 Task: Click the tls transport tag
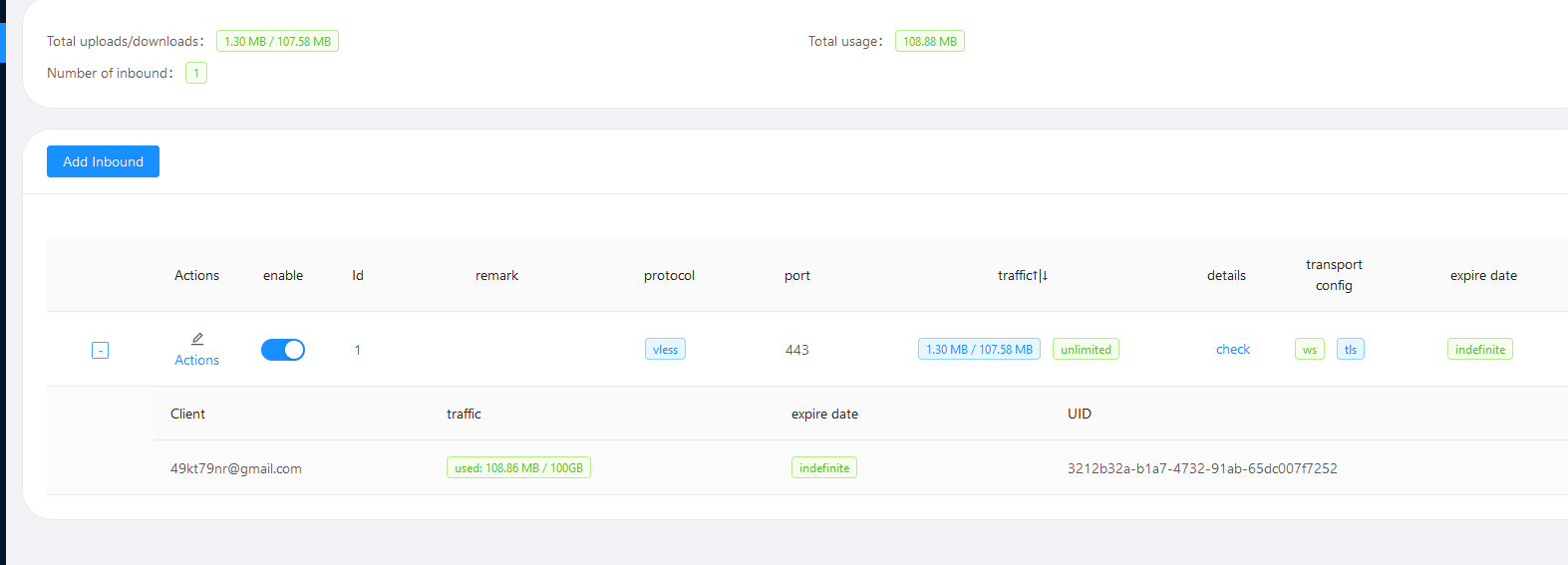[1350, 350]
